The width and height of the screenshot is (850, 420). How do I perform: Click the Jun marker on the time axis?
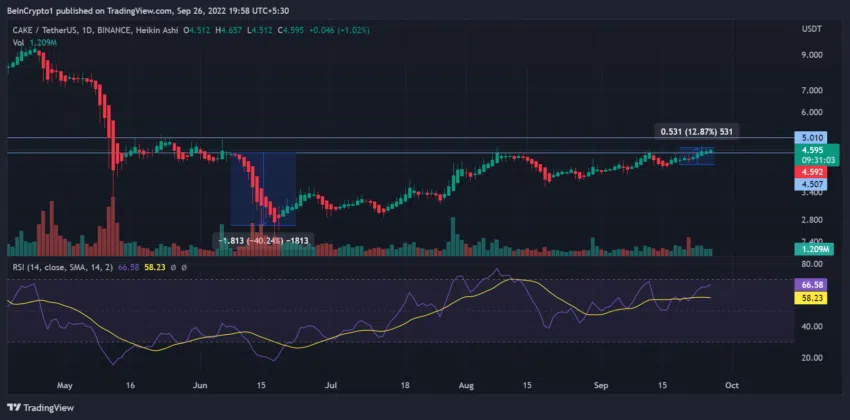(x=199, y=383)
